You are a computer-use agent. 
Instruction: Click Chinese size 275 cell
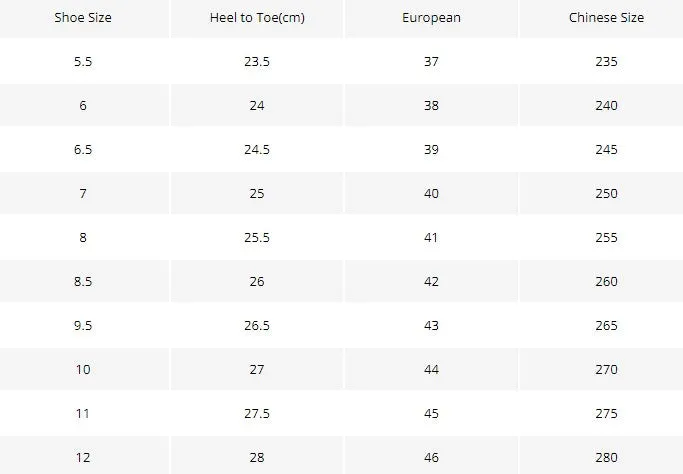tap(606, 413)
